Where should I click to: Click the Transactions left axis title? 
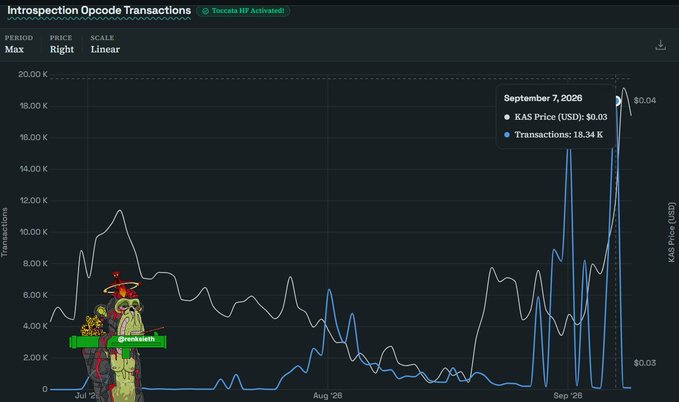[4, 232]
